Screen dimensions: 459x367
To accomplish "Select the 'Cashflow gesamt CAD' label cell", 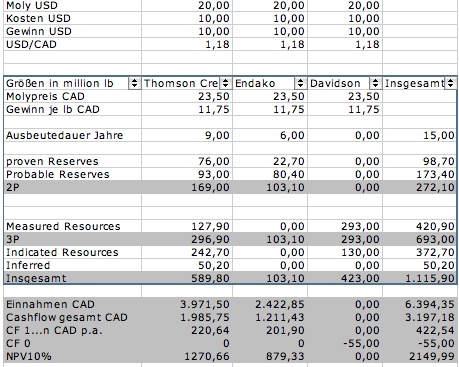I will click(x=72, y=317).
